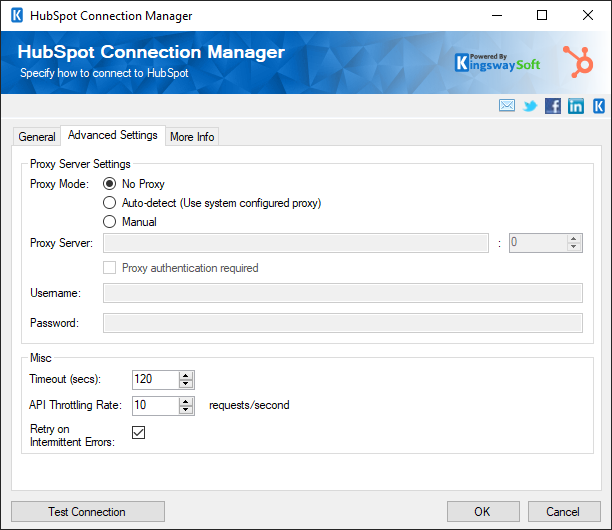Click the 'Specify how to connect to HubSpot' text
The height and width of the screenshot is (530, 612).
pos(104,73)
